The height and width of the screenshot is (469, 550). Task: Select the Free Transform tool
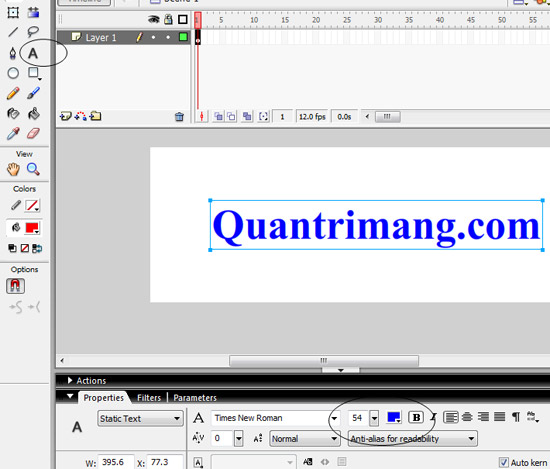[13, 13]
